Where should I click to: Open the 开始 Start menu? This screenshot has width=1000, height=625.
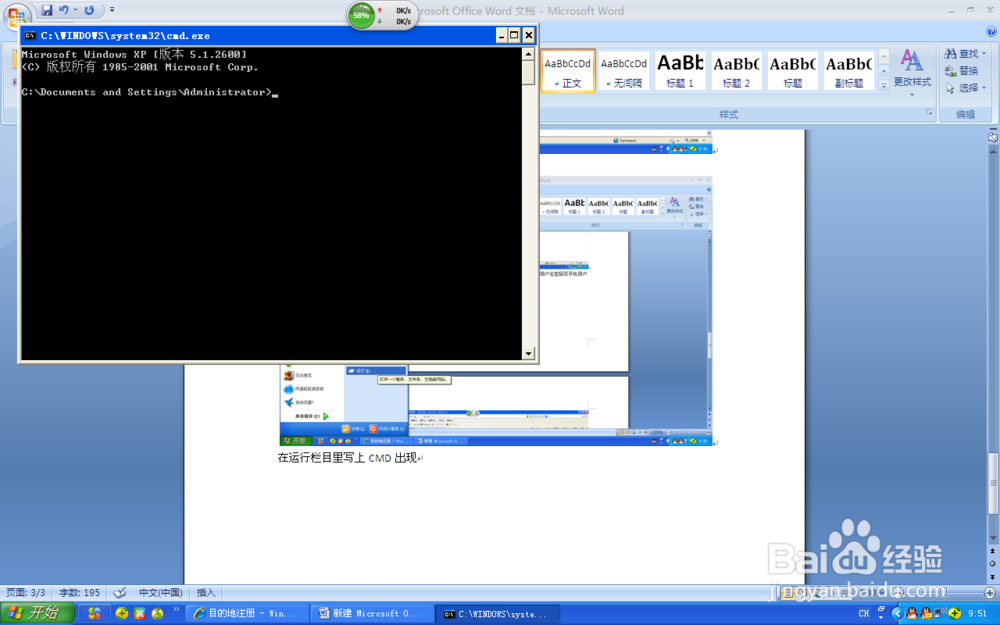point(37,613)
